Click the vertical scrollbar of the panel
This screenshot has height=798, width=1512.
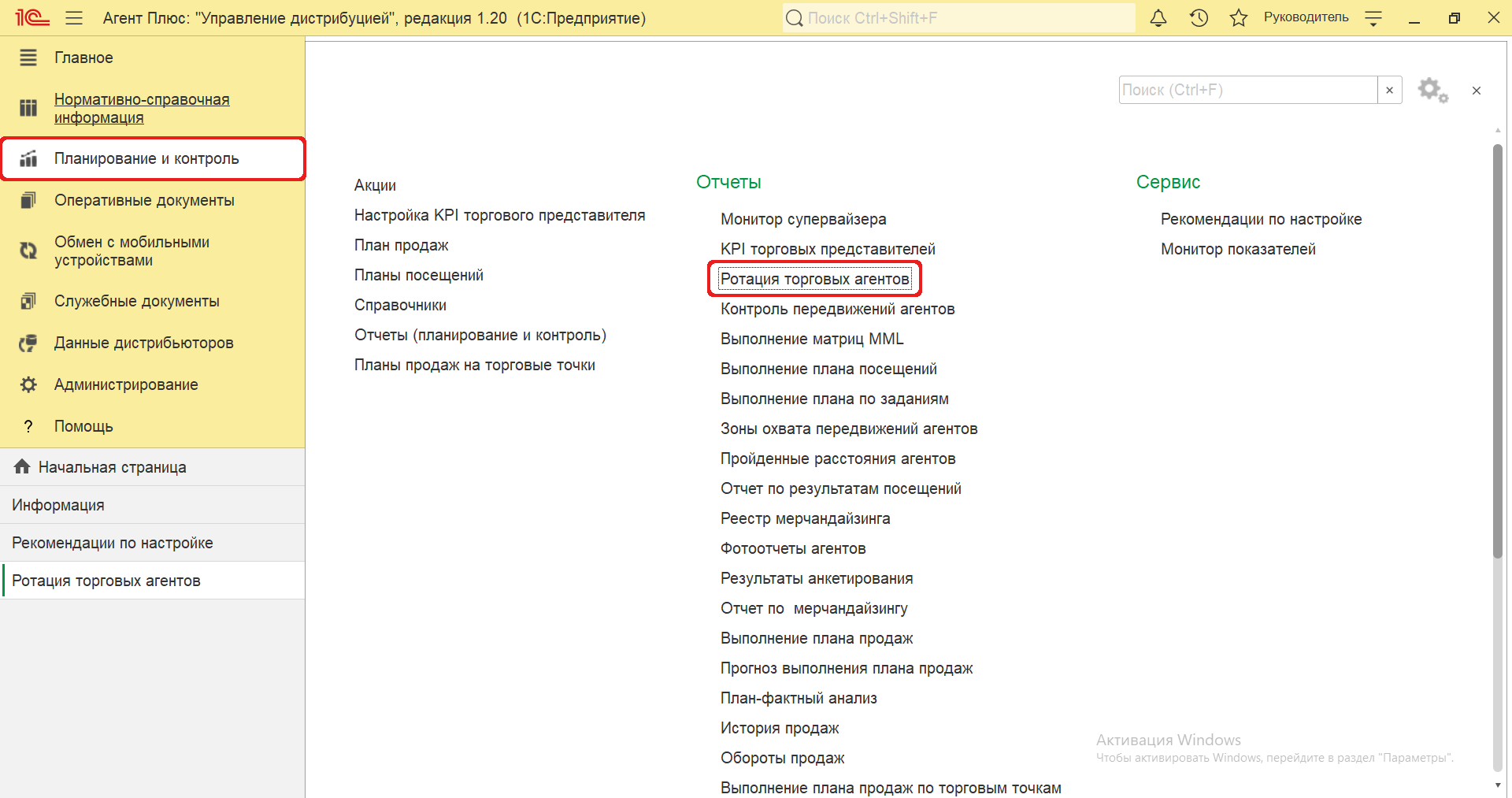coord(1497,351)
